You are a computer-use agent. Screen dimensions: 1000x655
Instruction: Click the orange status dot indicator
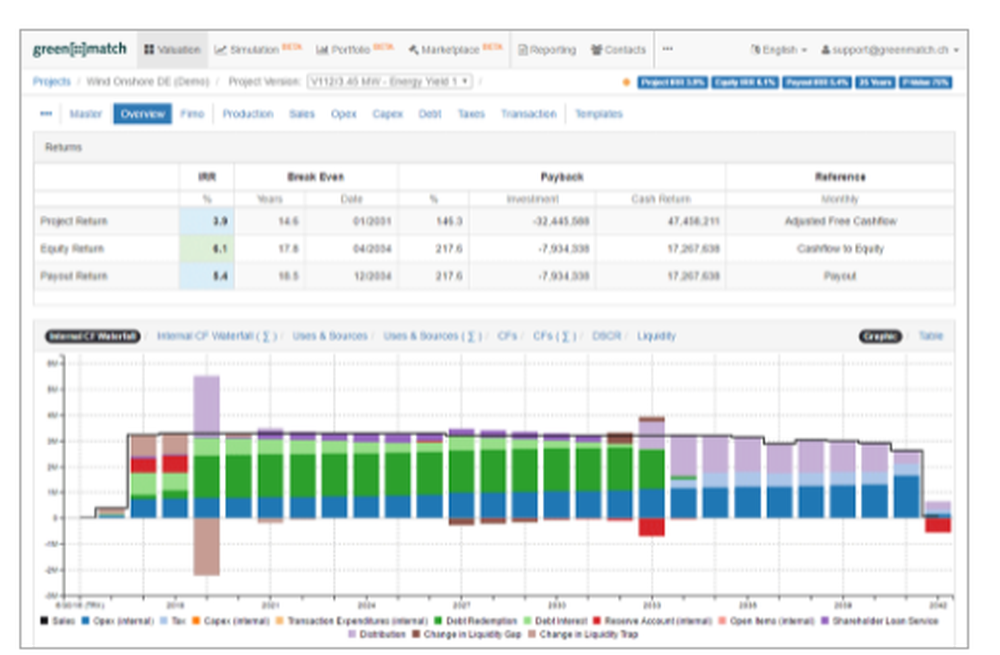click(x=626, y=82)
